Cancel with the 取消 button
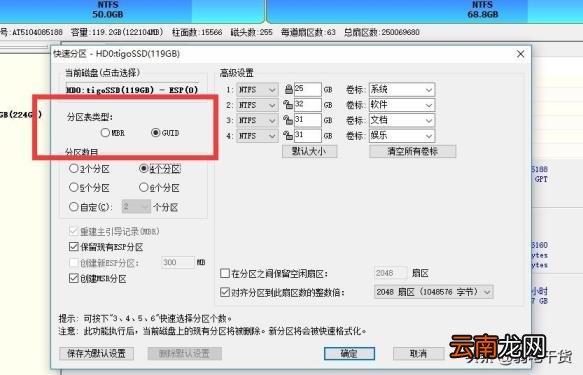The width and height of the screenshot is (583, 375). click(418, 353)
